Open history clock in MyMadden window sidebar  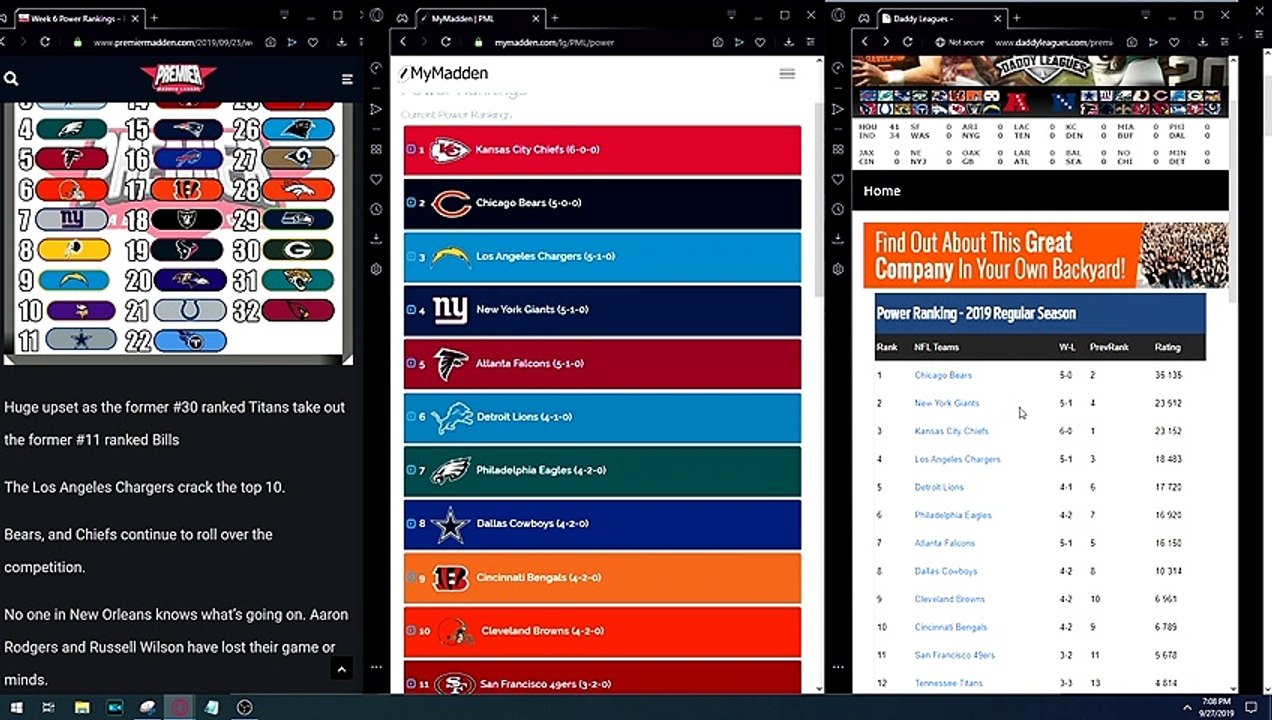coord(376,209)
